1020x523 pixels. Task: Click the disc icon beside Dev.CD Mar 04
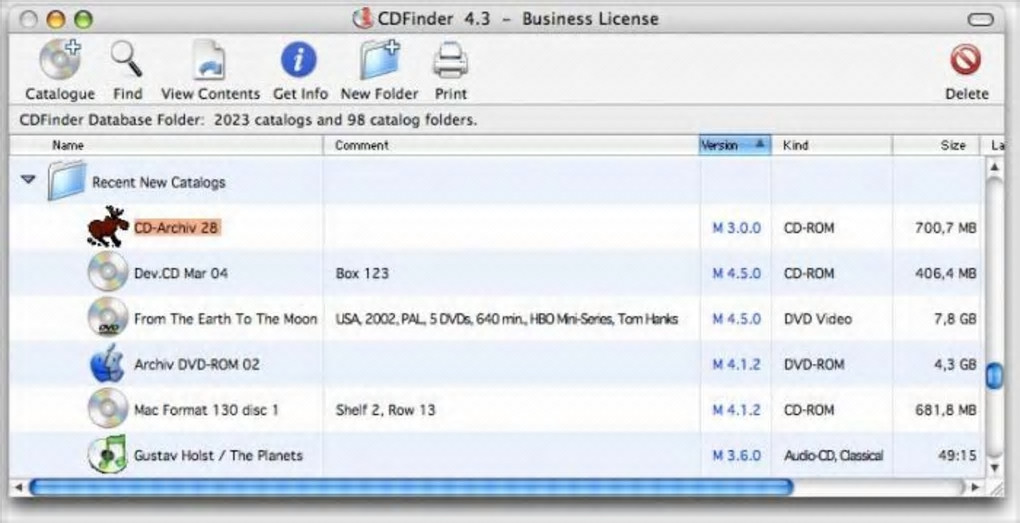click(x=108, y=272)
